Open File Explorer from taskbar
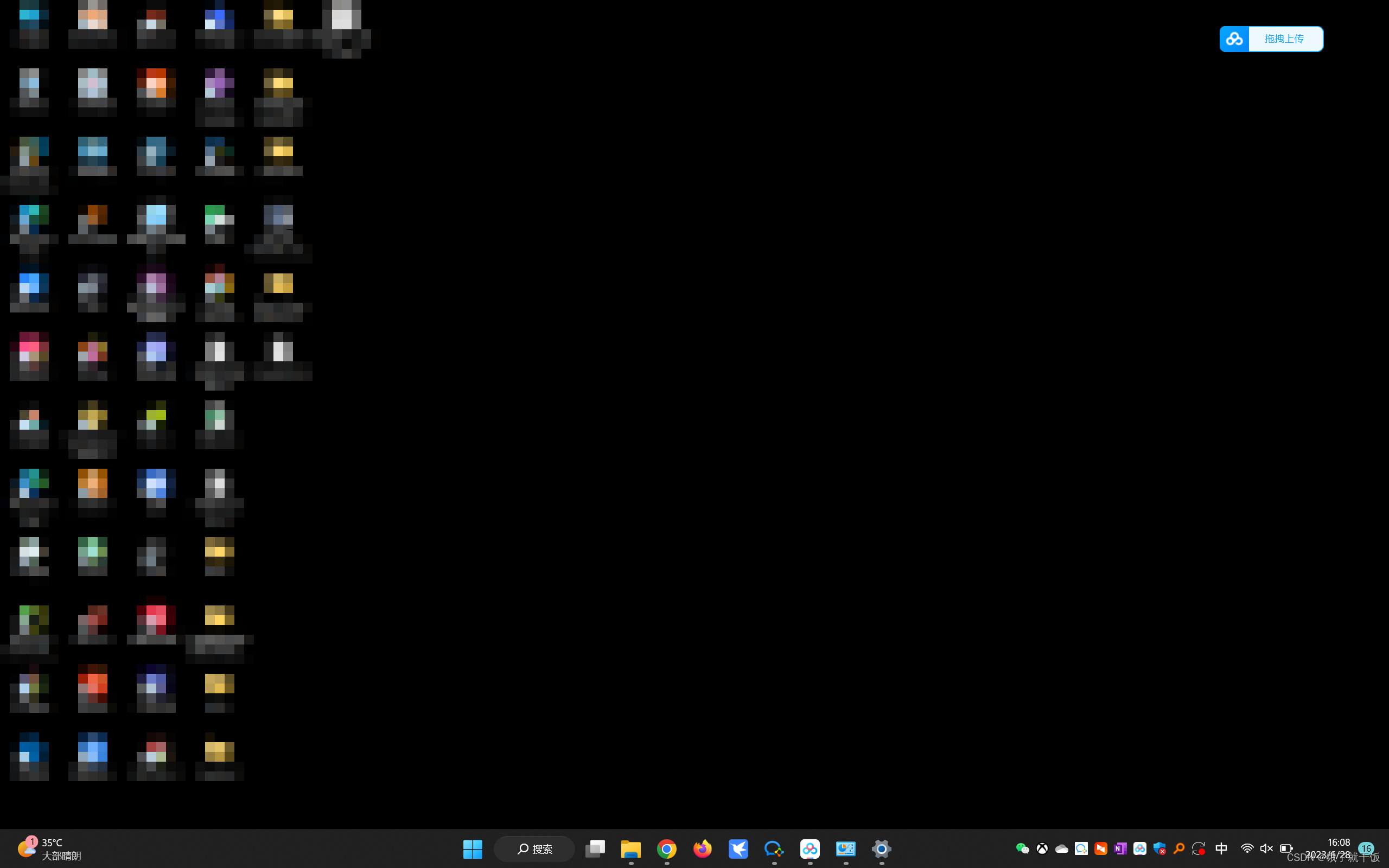 coord(630,848)
